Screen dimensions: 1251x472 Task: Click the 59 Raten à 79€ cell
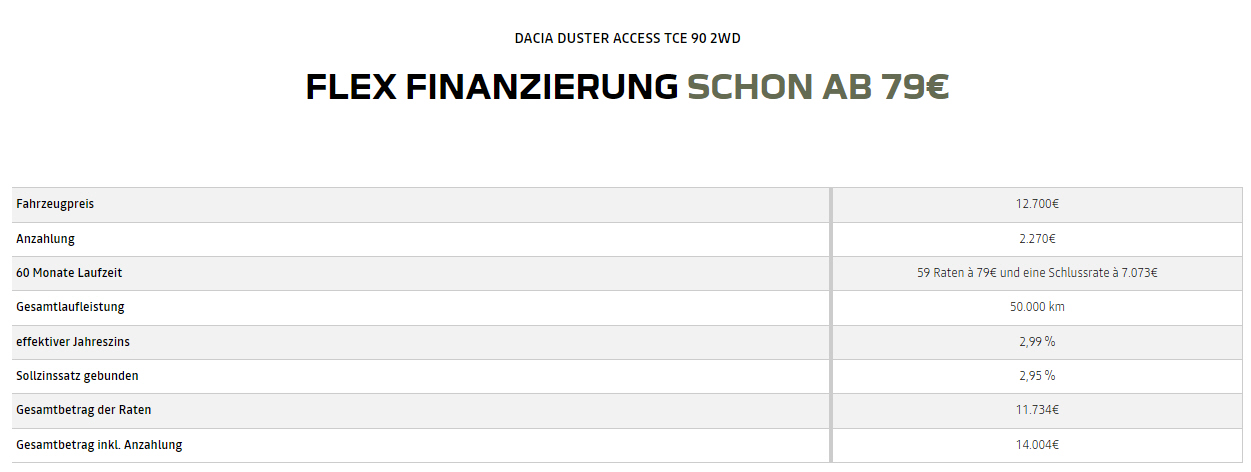[x=1037, y=273]
